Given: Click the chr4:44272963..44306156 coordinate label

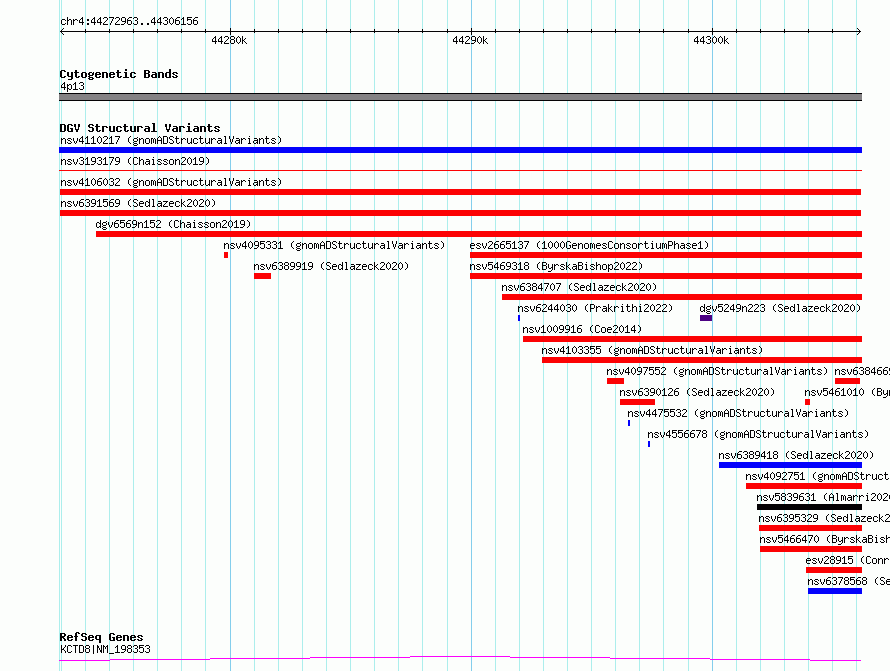Looking at the screenshot, I should click(x=129, y=21).
